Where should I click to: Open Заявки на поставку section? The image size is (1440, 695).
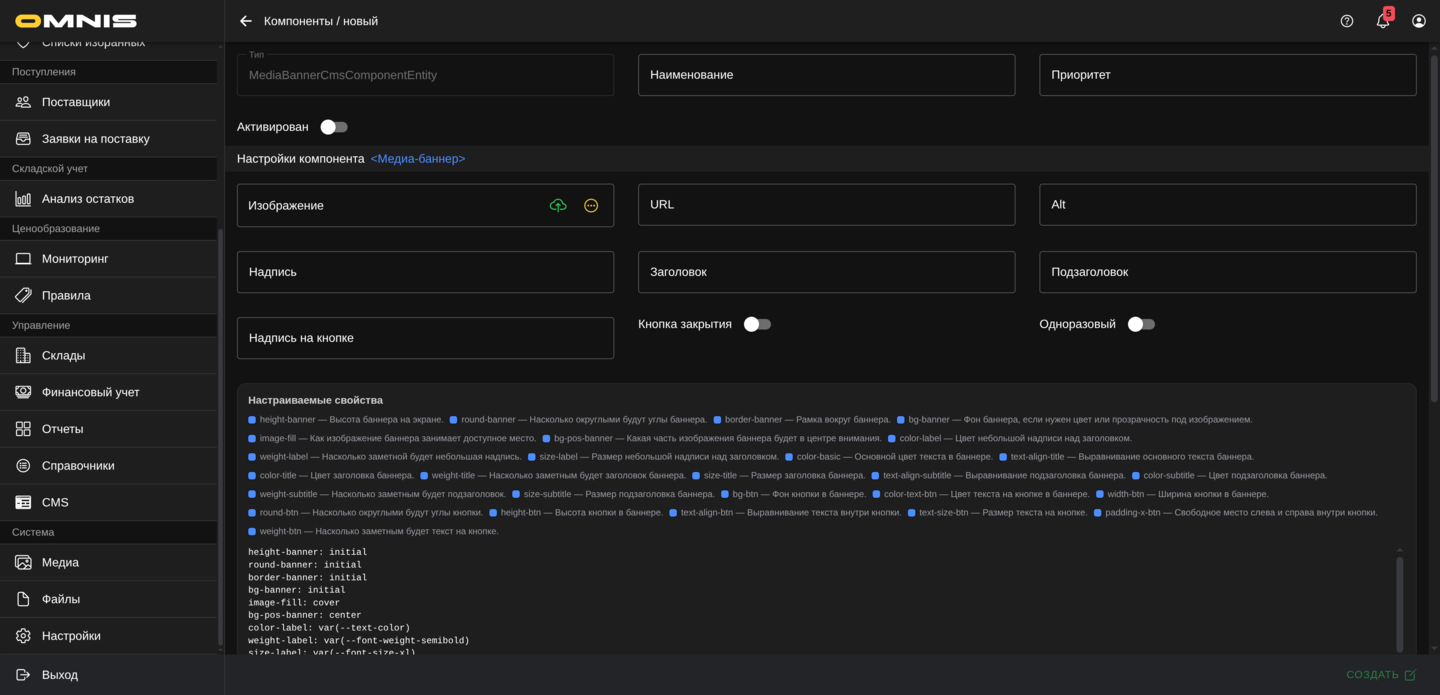95,139
